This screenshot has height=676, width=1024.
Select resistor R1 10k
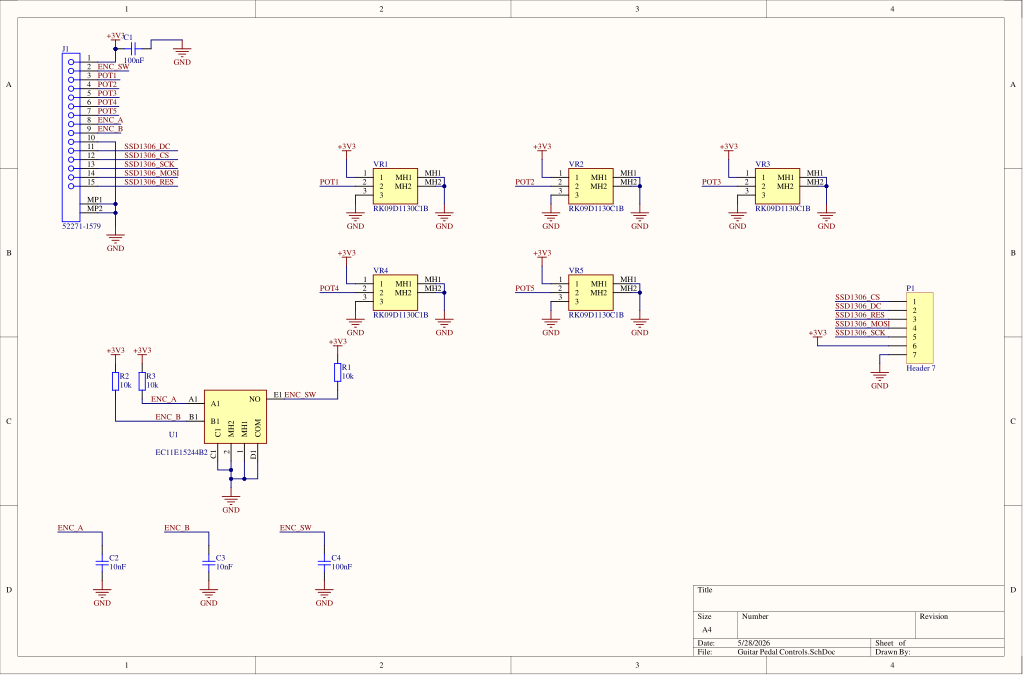pos(338,372)
